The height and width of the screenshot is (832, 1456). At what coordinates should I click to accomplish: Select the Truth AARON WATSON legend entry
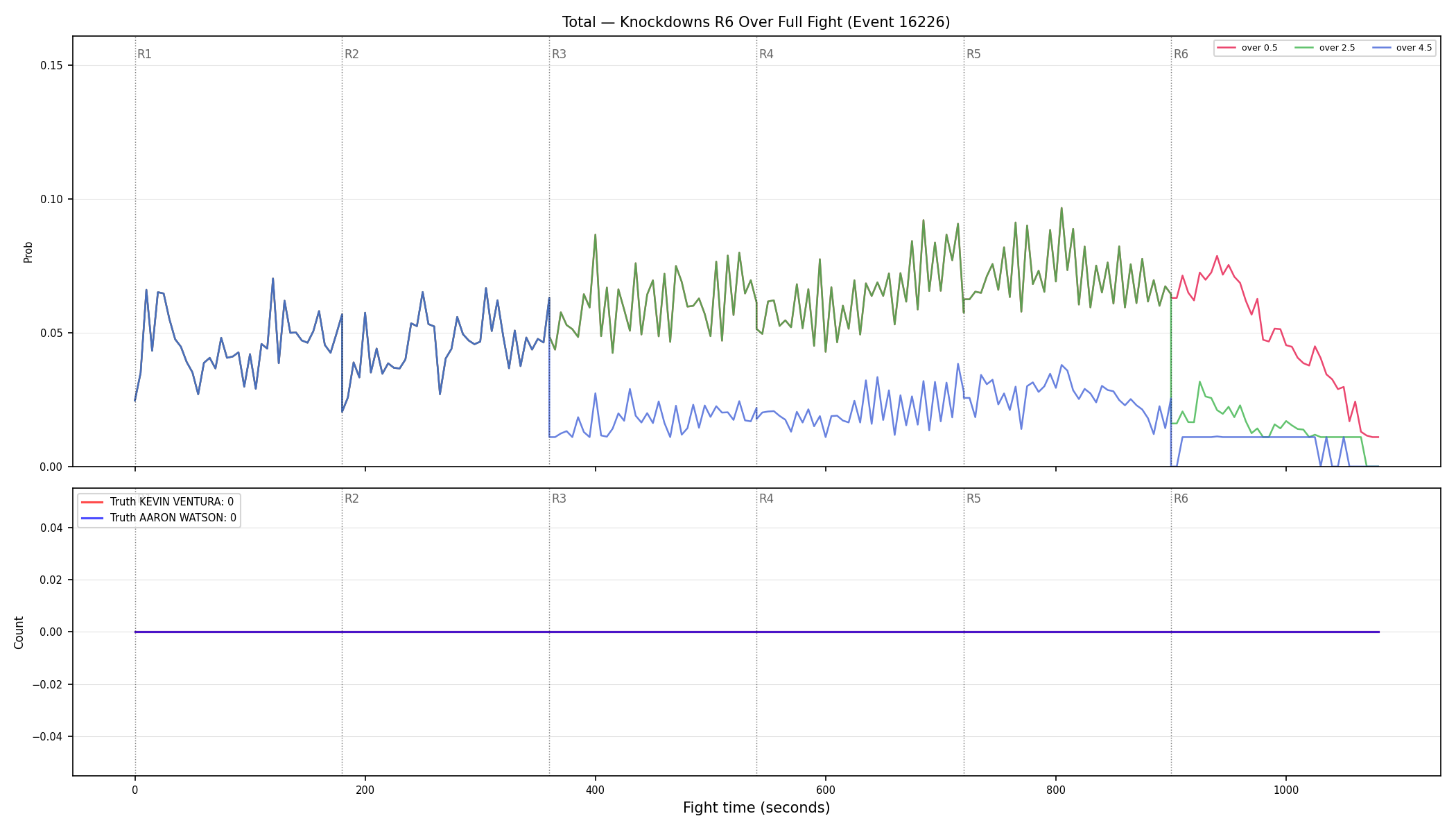pos(159,518)
